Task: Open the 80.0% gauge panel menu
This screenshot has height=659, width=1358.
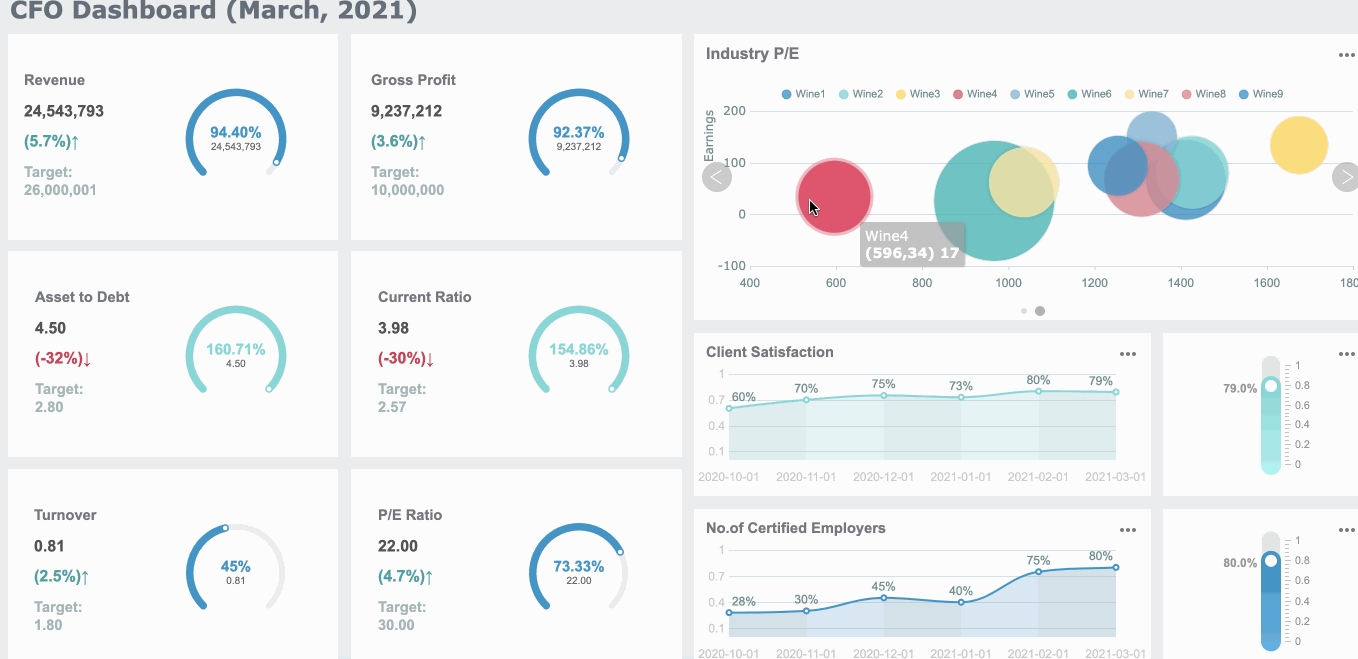Action: point(1347,529)
